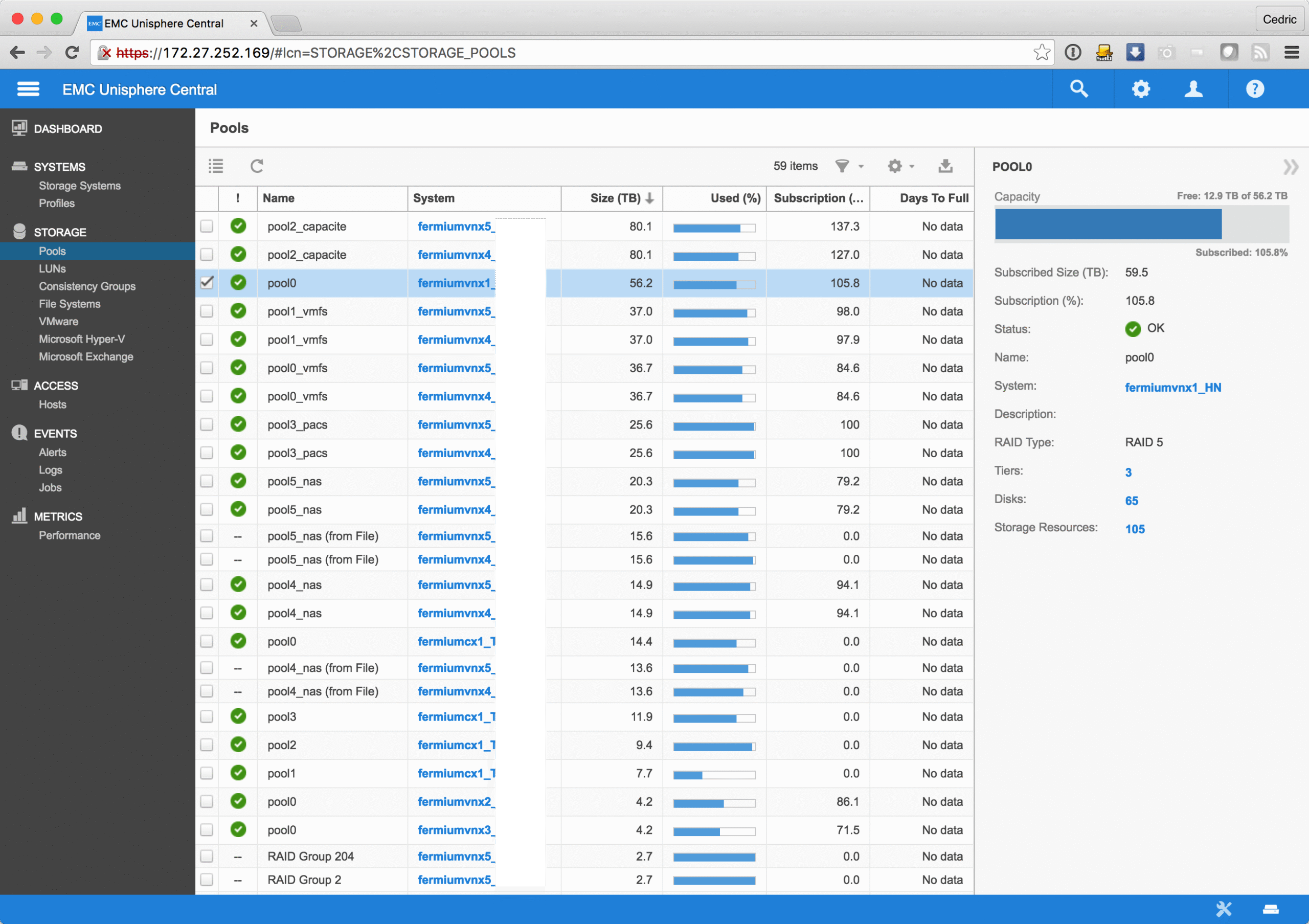Go to LUNs in the sidebar
Screen dimensions: 1309x924
coord(53,268)
